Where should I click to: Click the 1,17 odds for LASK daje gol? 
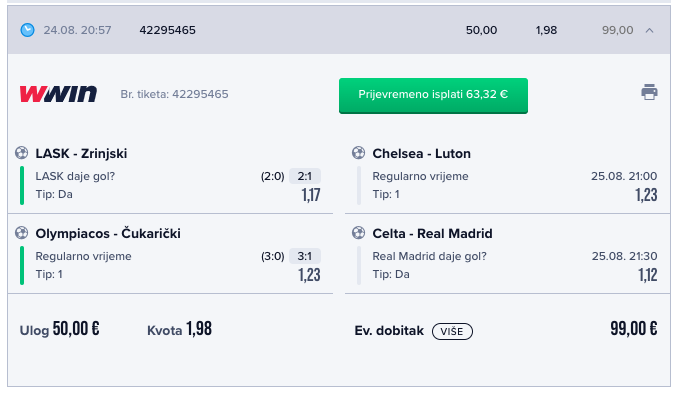coord(311,195)
